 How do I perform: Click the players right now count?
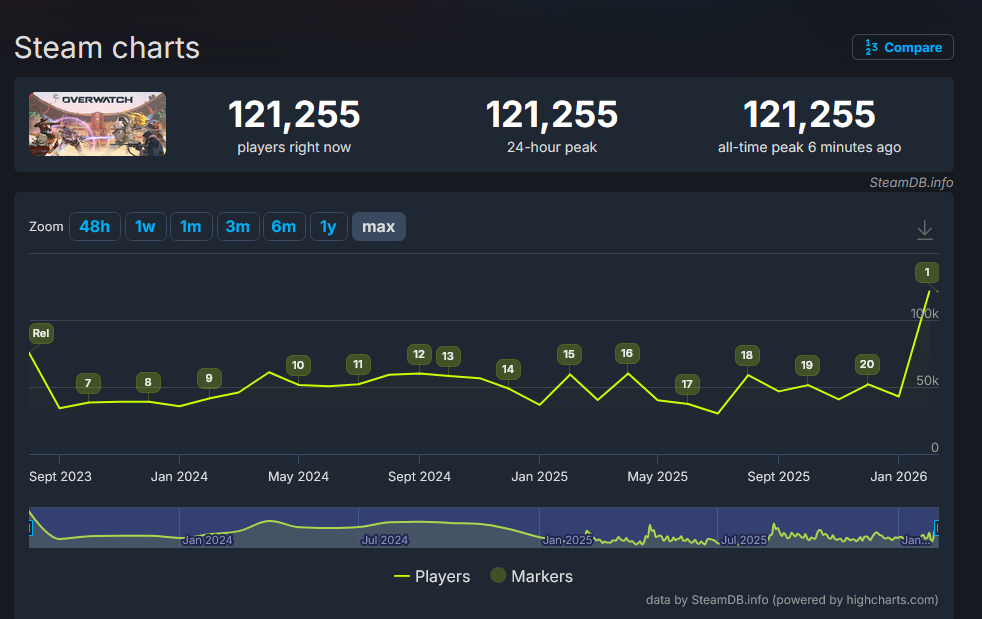[294, 115]
